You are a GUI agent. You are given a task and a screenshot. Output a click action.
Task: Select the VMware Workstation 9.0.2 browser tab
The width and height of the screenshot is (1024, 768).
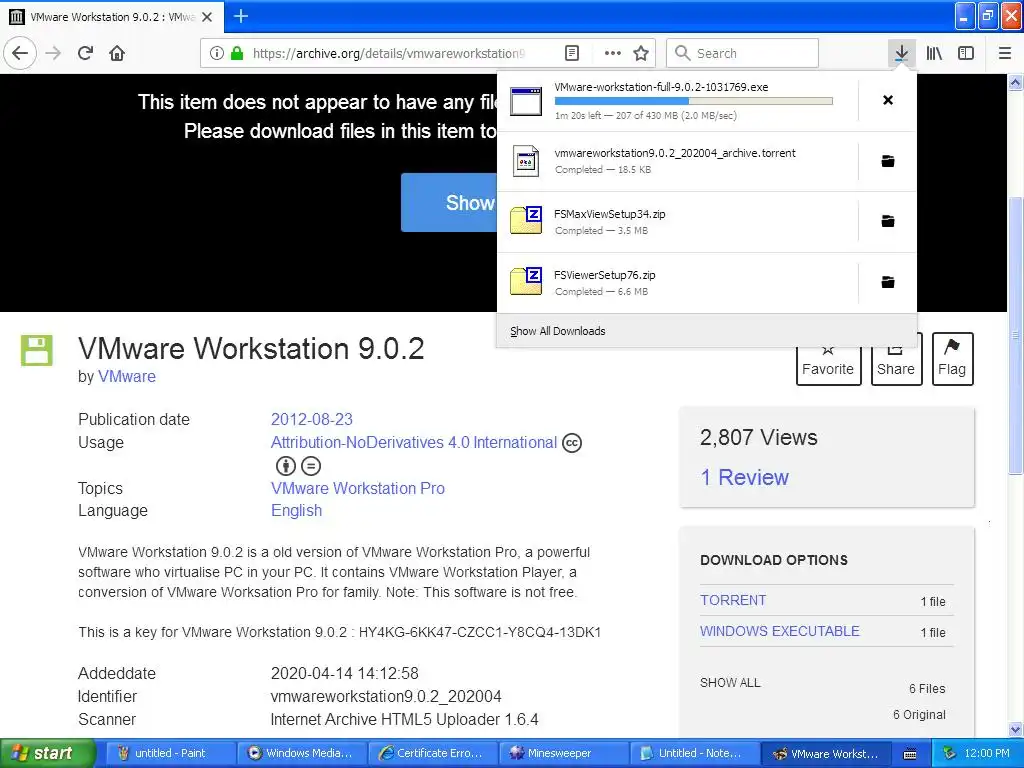click(x=112, y=17)
